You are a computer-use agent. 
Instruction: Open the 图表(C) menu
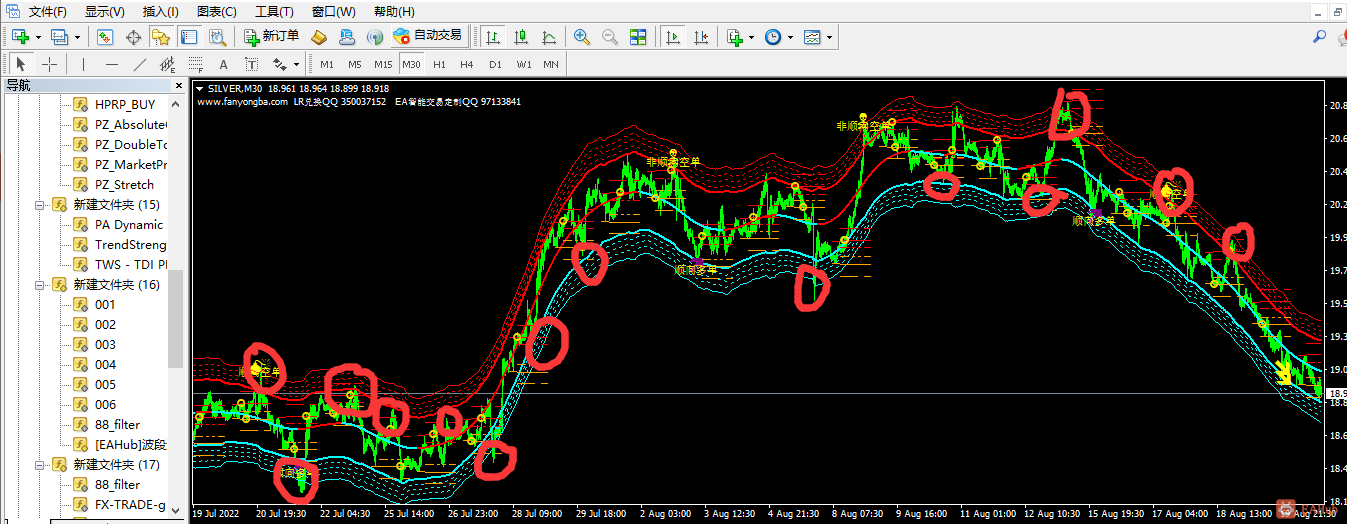217,11
